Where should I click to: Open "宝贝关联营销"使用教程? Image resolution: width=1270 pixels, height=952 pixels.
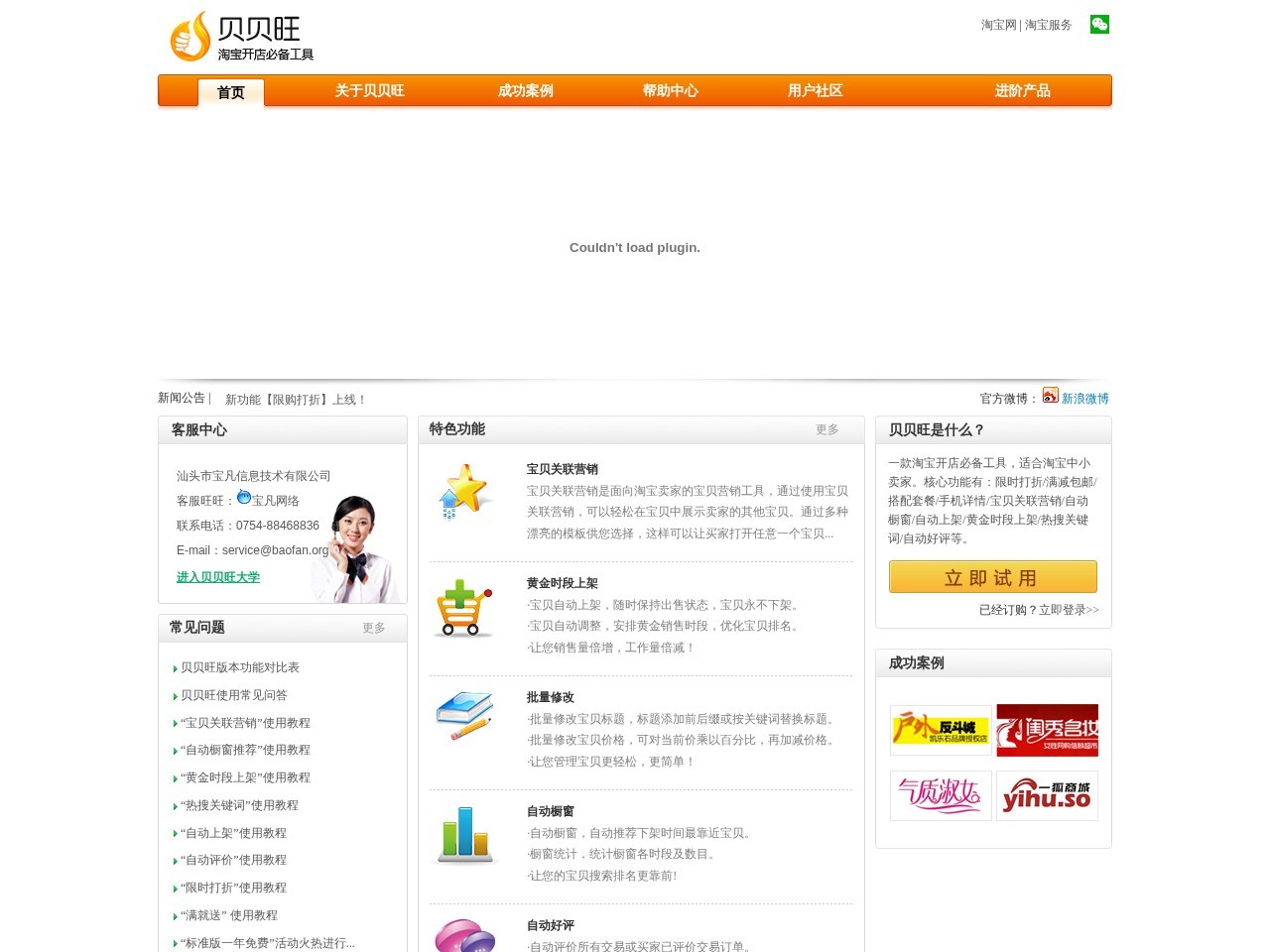pos(245,723)
